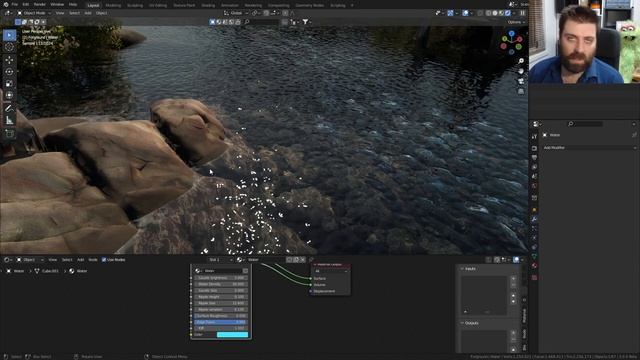This screenshot has width=640, height=360.
Task: Switch to the Layout workspace tab
Action: click(93, 5)
